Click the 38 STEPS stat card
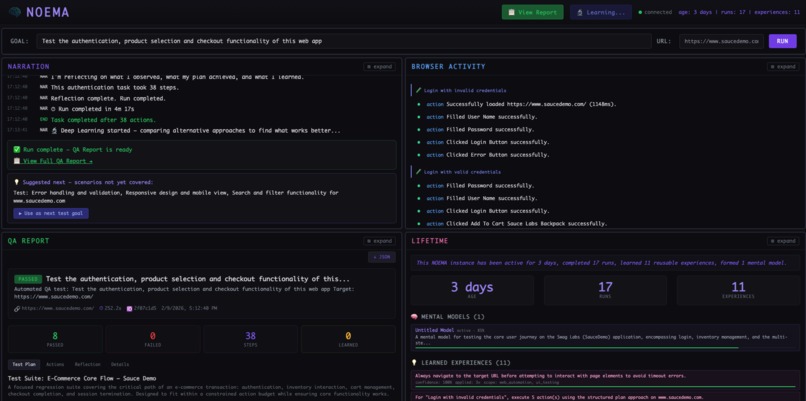The height and width of the screenshot is (401, 806). point(250,339)
